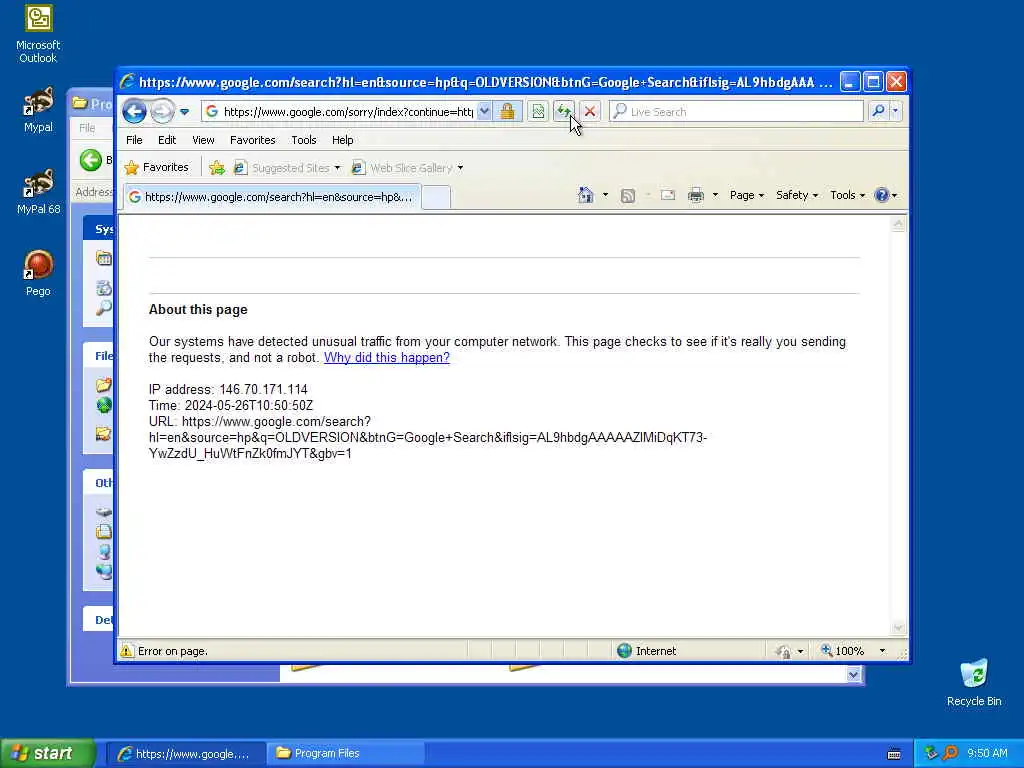Select the google.com search tab
This screenshot has height=768, width=1024.
[x=272, y=197]
